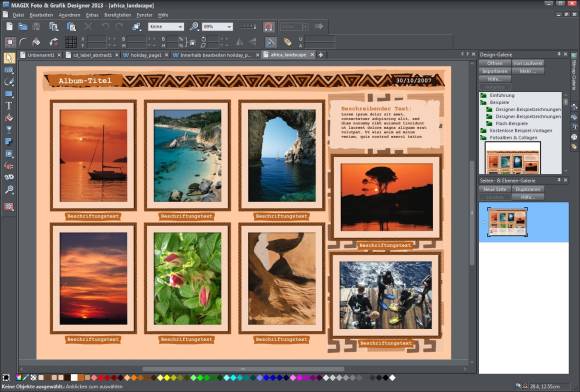Add a new document tab with plus
The height and width of the screenshot is (392, 580).
click(321, 55)
